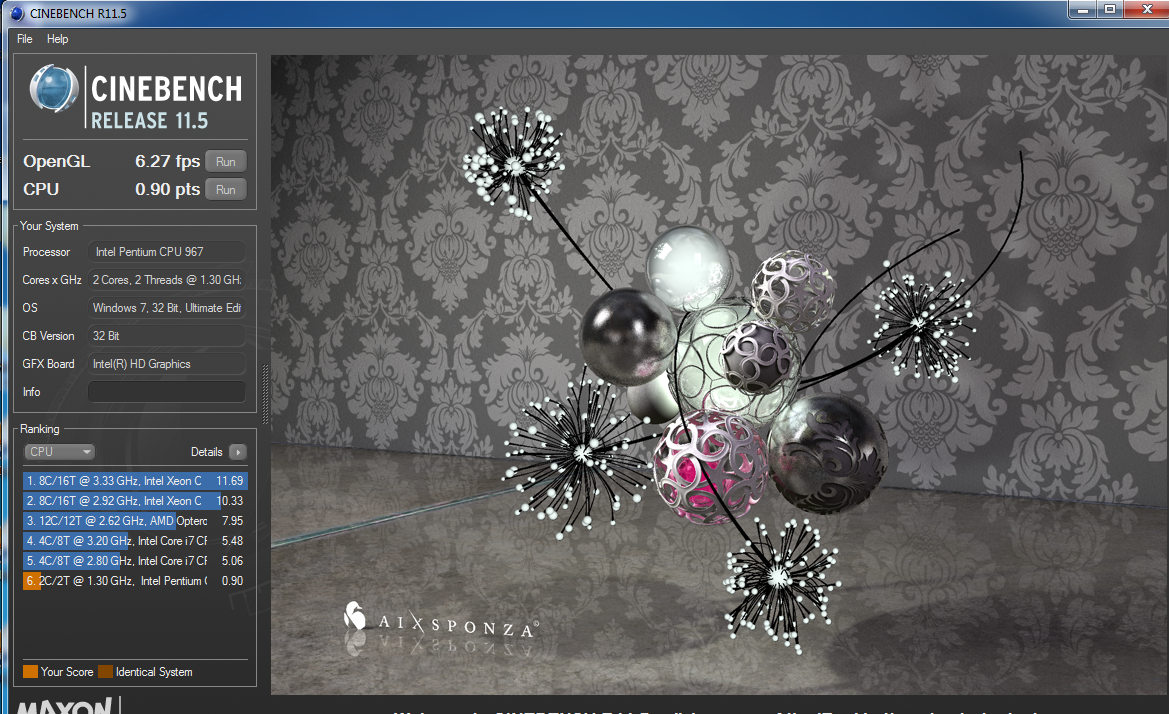The height and width of the screenshot is (714, 1169).
Task: Click the rendered scene preview image
Action: (x=719, y=375)
